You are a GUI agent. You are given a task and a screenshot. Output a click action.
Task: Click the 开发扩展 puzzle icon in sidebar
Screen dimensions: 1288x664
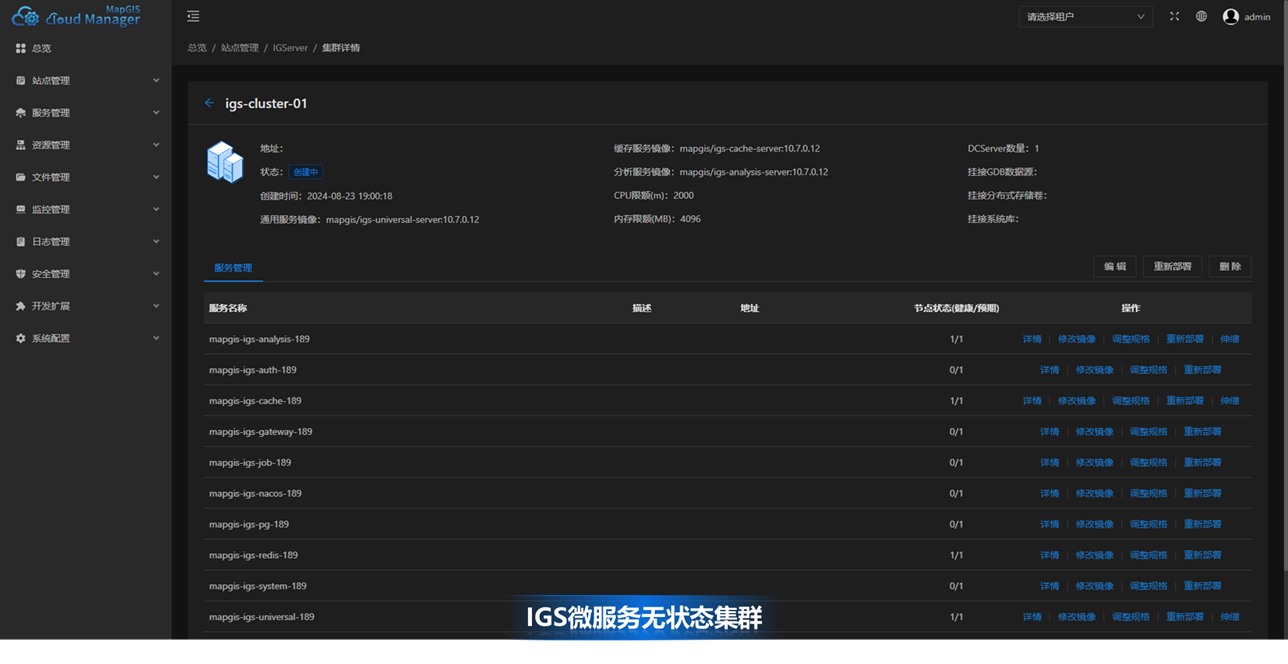coord(20,306)
